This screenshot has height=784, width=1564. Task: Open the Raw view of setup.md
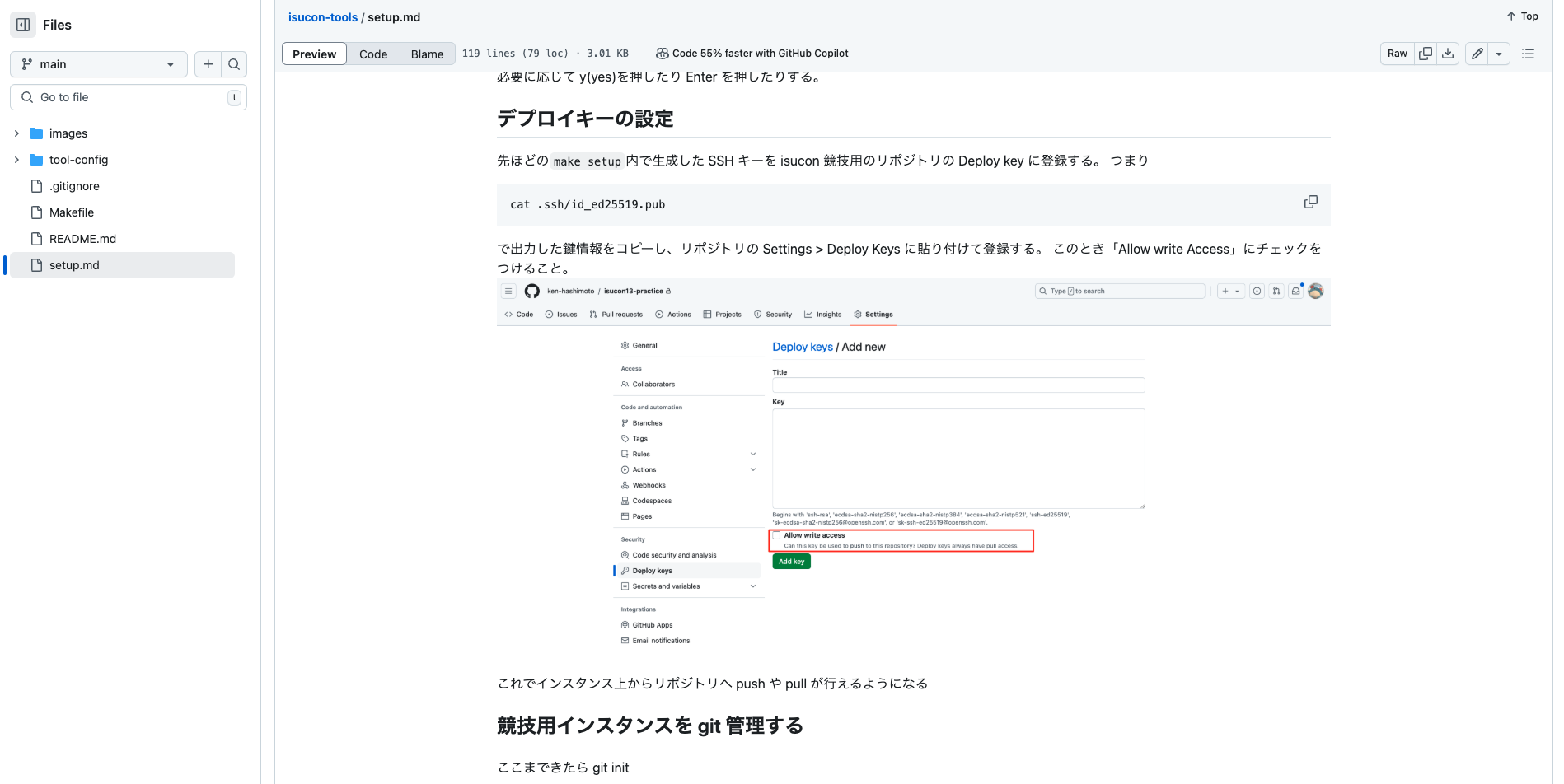point(1397,53)
